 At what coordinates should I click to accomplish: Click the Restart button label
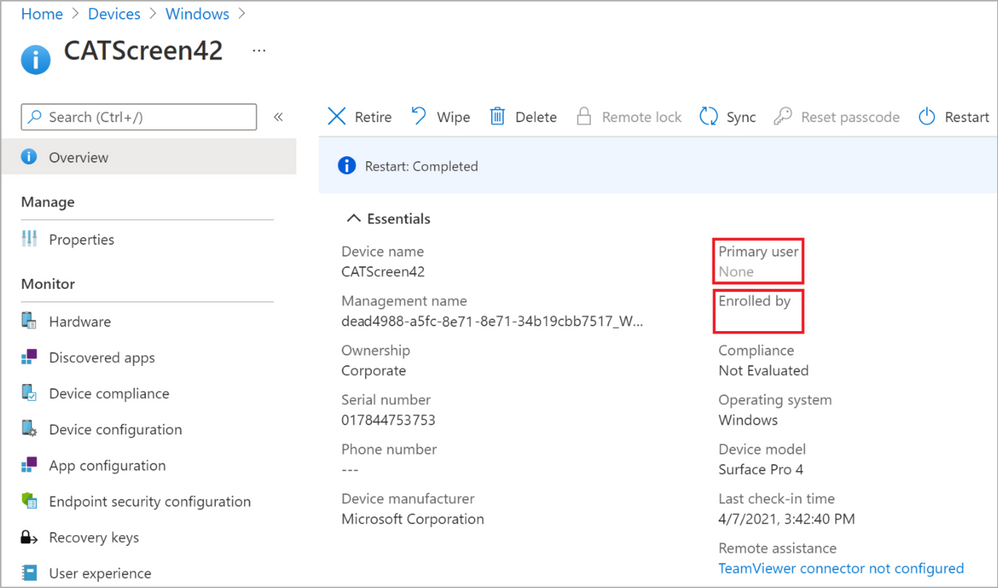967,117
